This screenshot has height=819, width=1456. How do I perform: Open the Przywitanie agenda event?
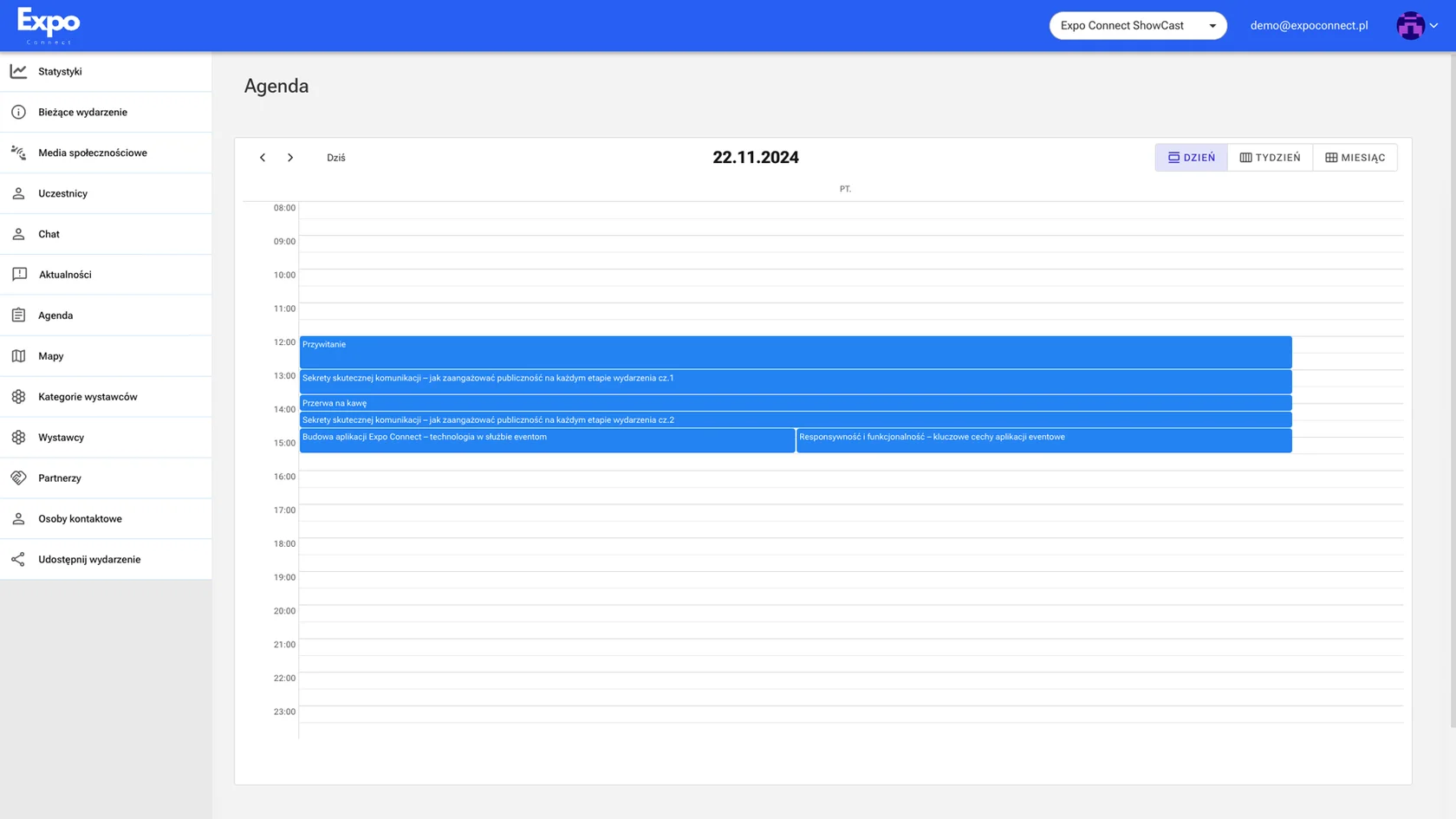click(796, 353)
